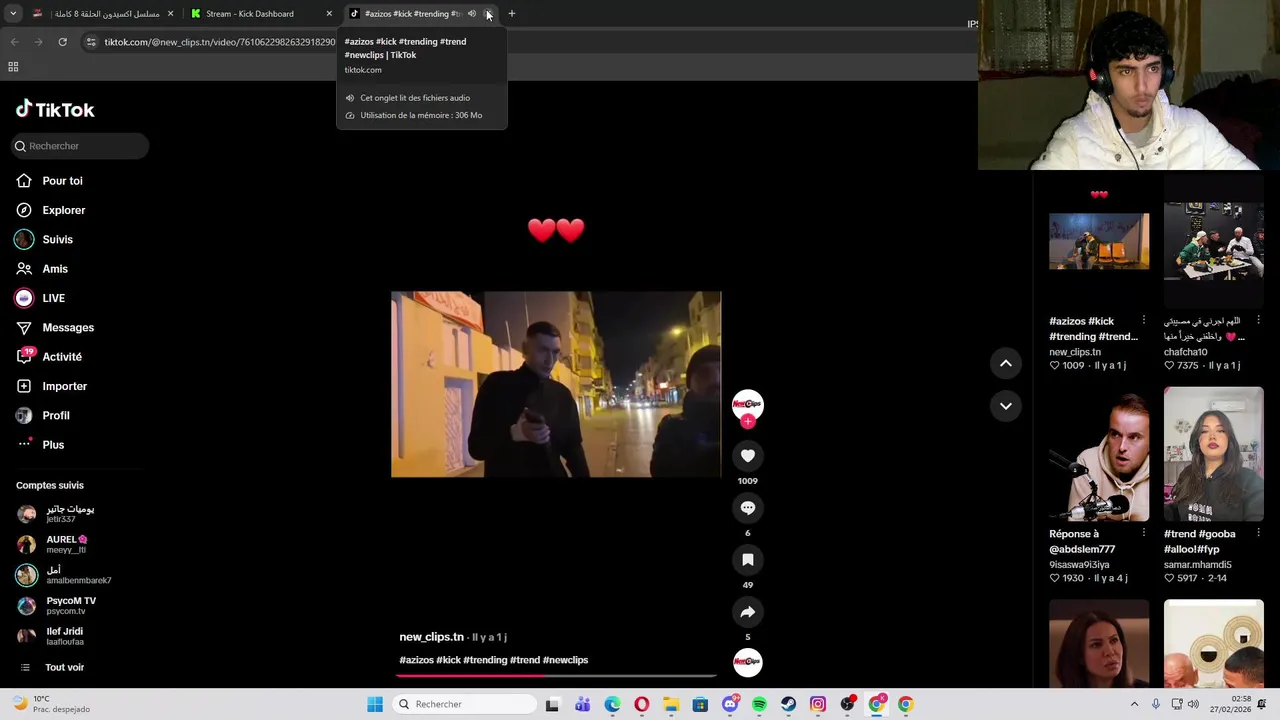Open the comments bubble icon
This screenshot has width=1280, height=720.
click(x=747, y=508)
